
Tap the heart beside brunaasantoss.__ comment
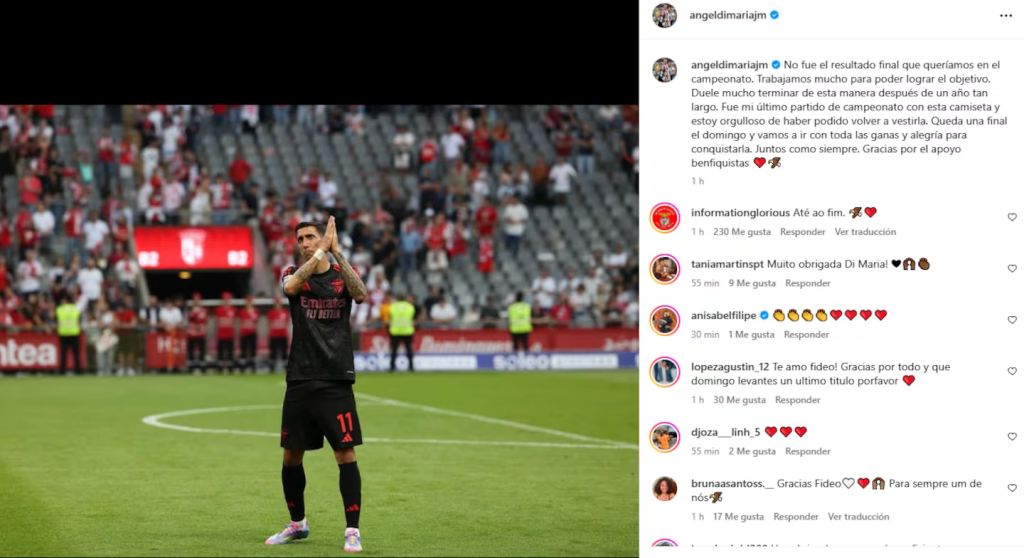[1012, 488]
